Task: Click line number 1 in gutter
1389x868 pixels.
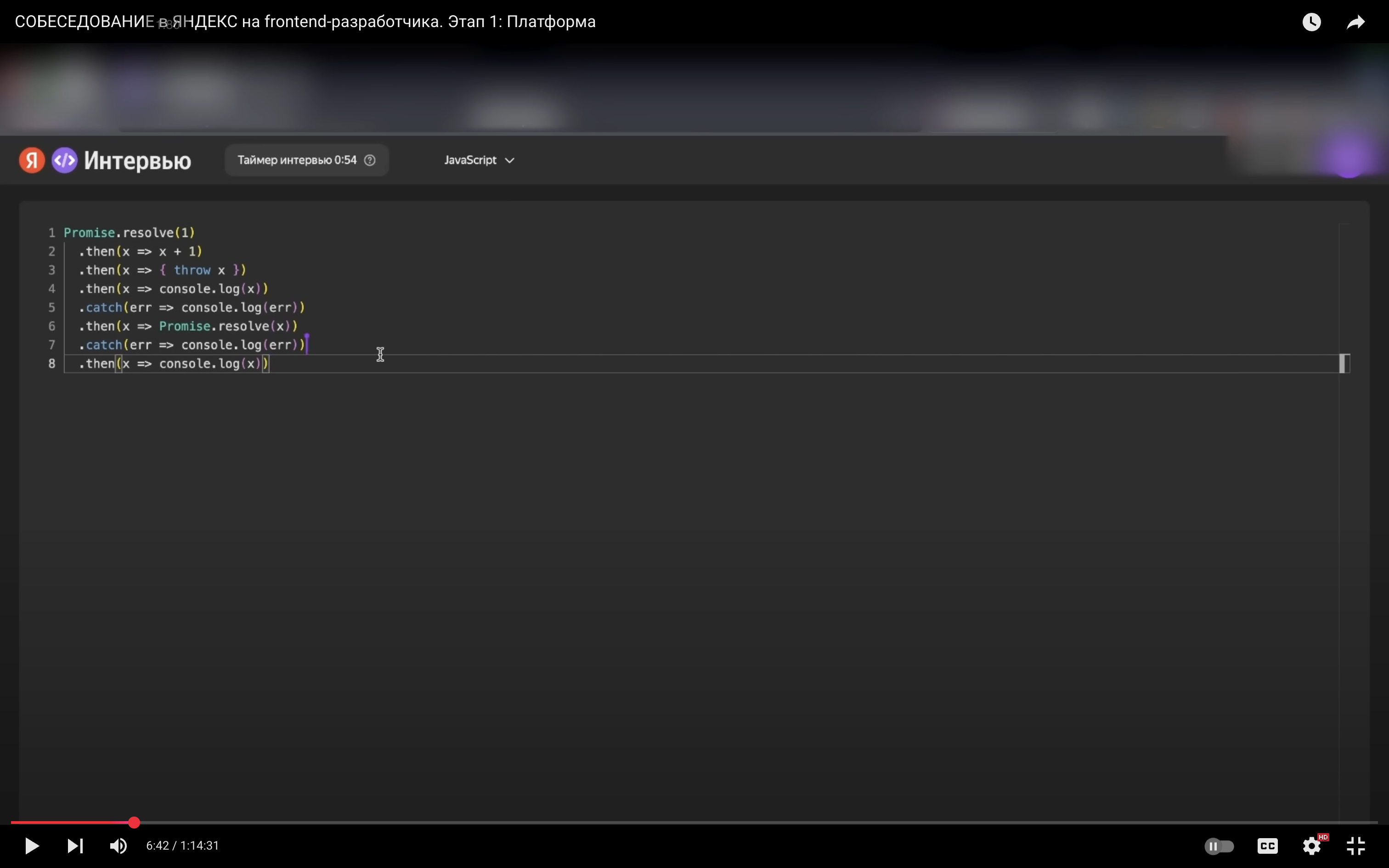Action: [51, 232]
